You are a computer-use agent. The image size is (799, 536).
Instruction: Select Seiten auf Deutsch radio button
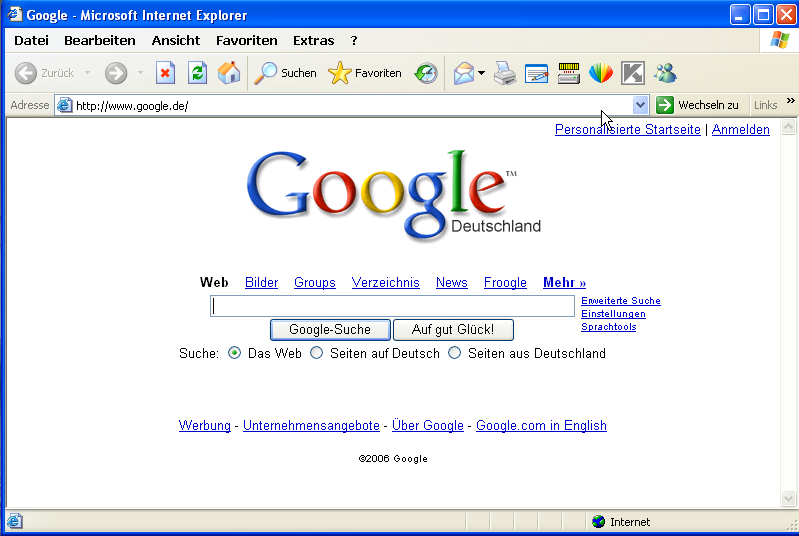pos(316,353)
